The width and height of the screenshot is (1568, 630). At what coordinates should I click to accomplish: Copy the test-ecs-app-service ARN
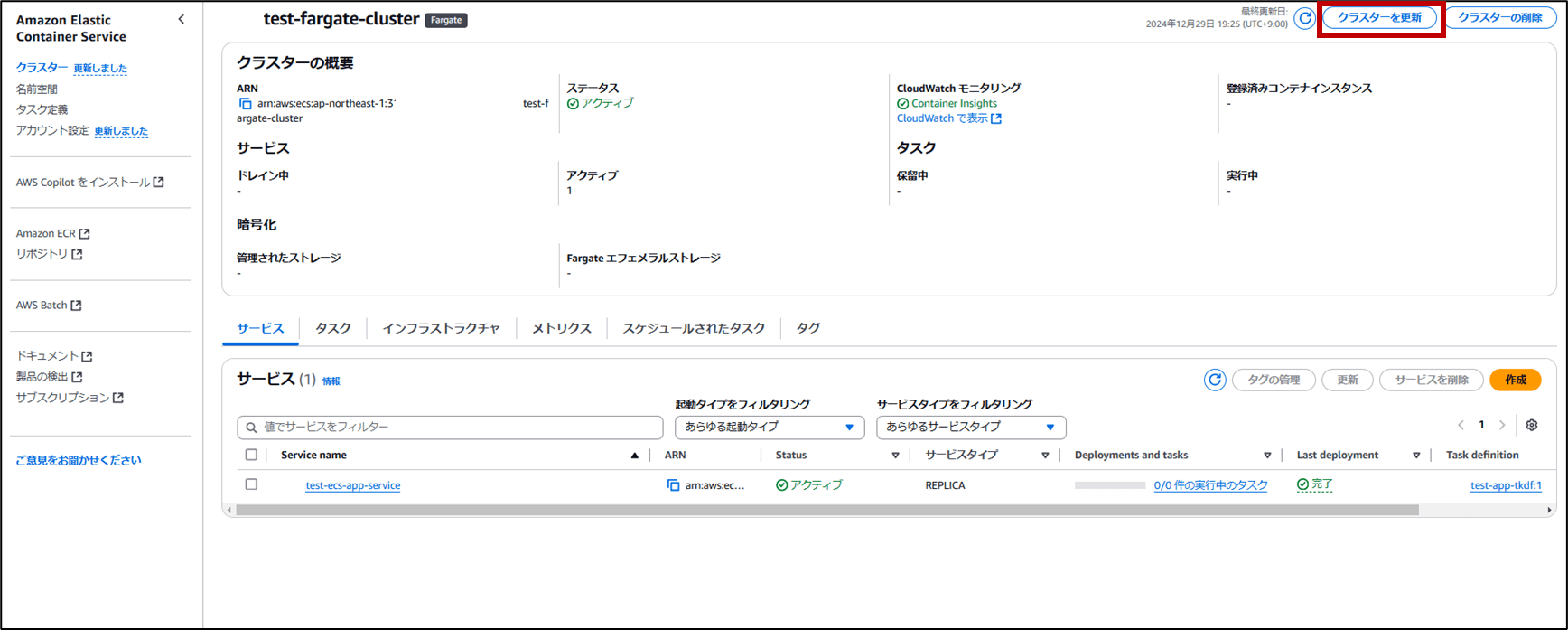click(x=673, y=485)
